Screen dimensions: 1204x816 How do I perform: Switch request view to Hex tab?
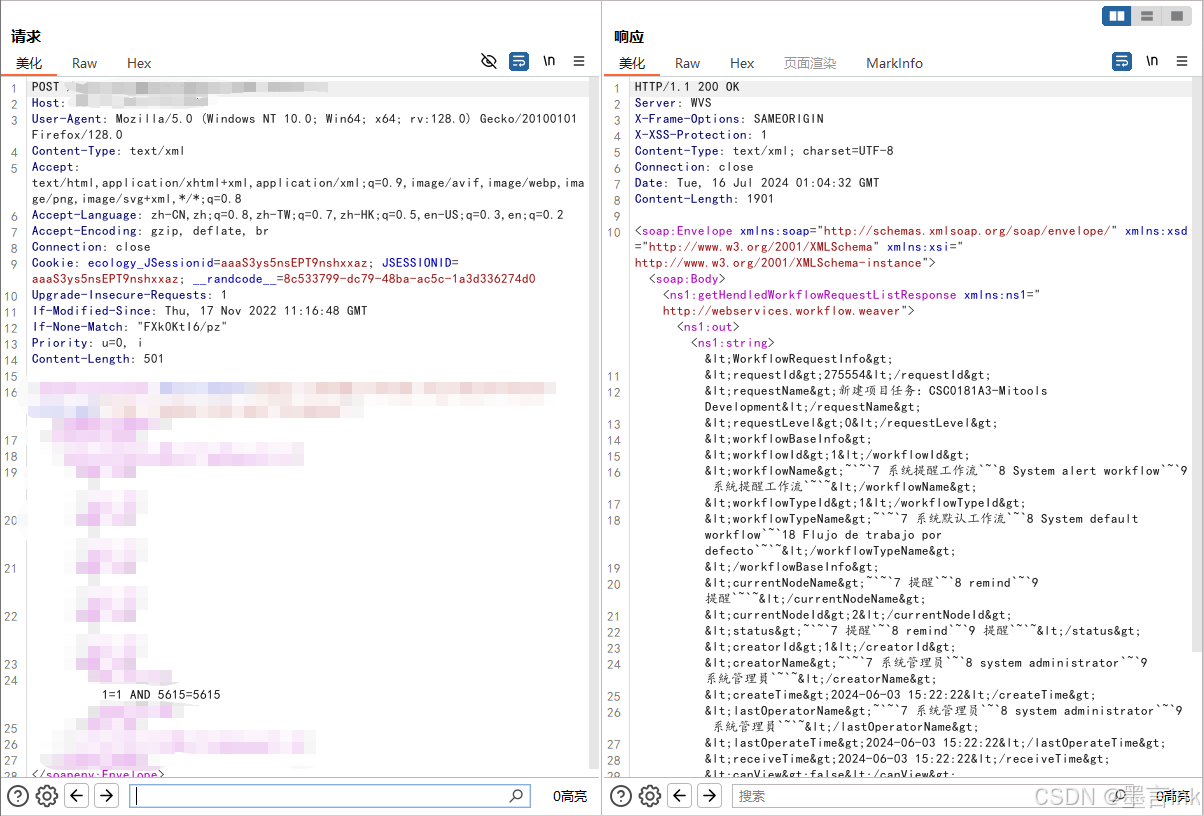tap(139, 63)
